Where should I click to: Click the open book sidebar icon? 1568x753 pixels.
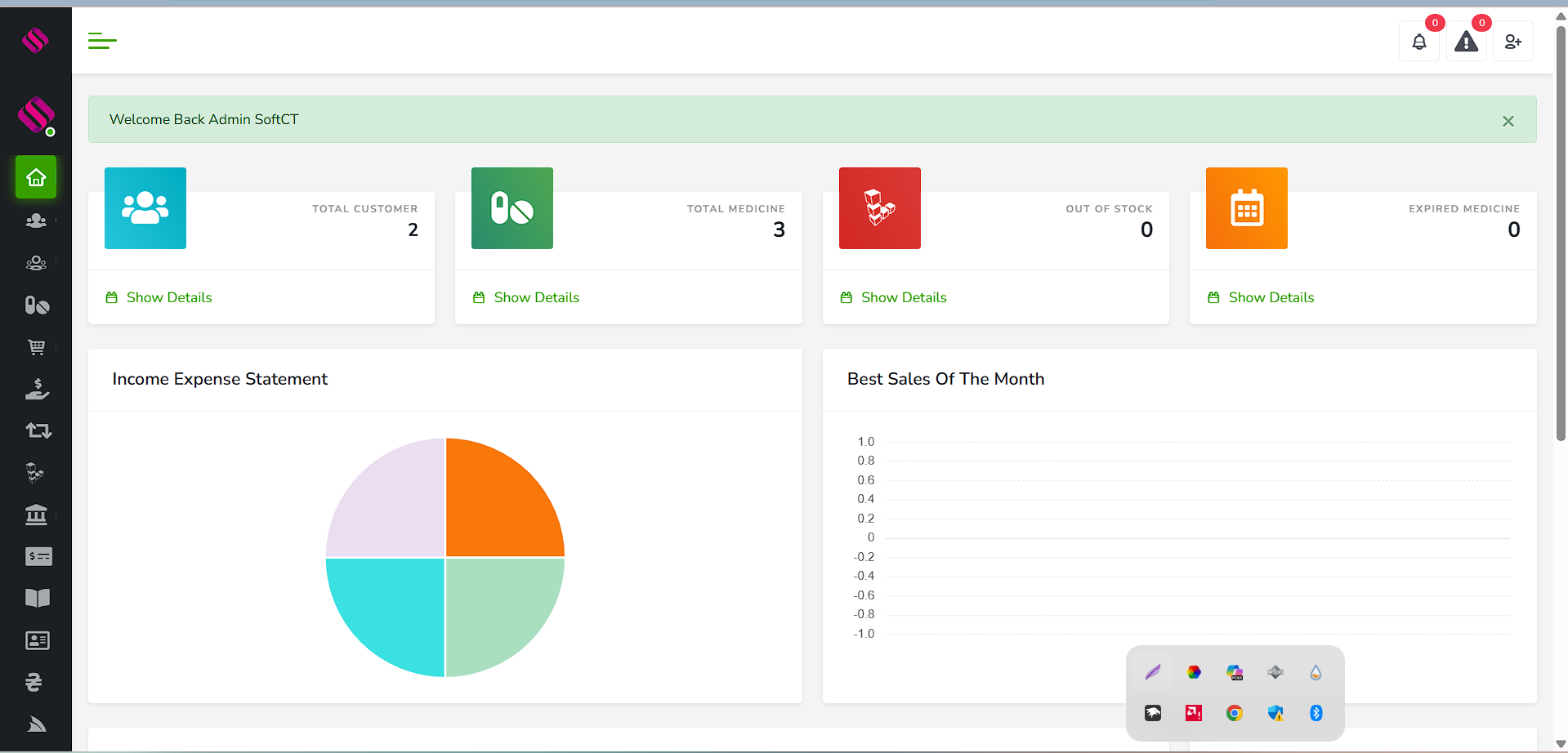37,598
